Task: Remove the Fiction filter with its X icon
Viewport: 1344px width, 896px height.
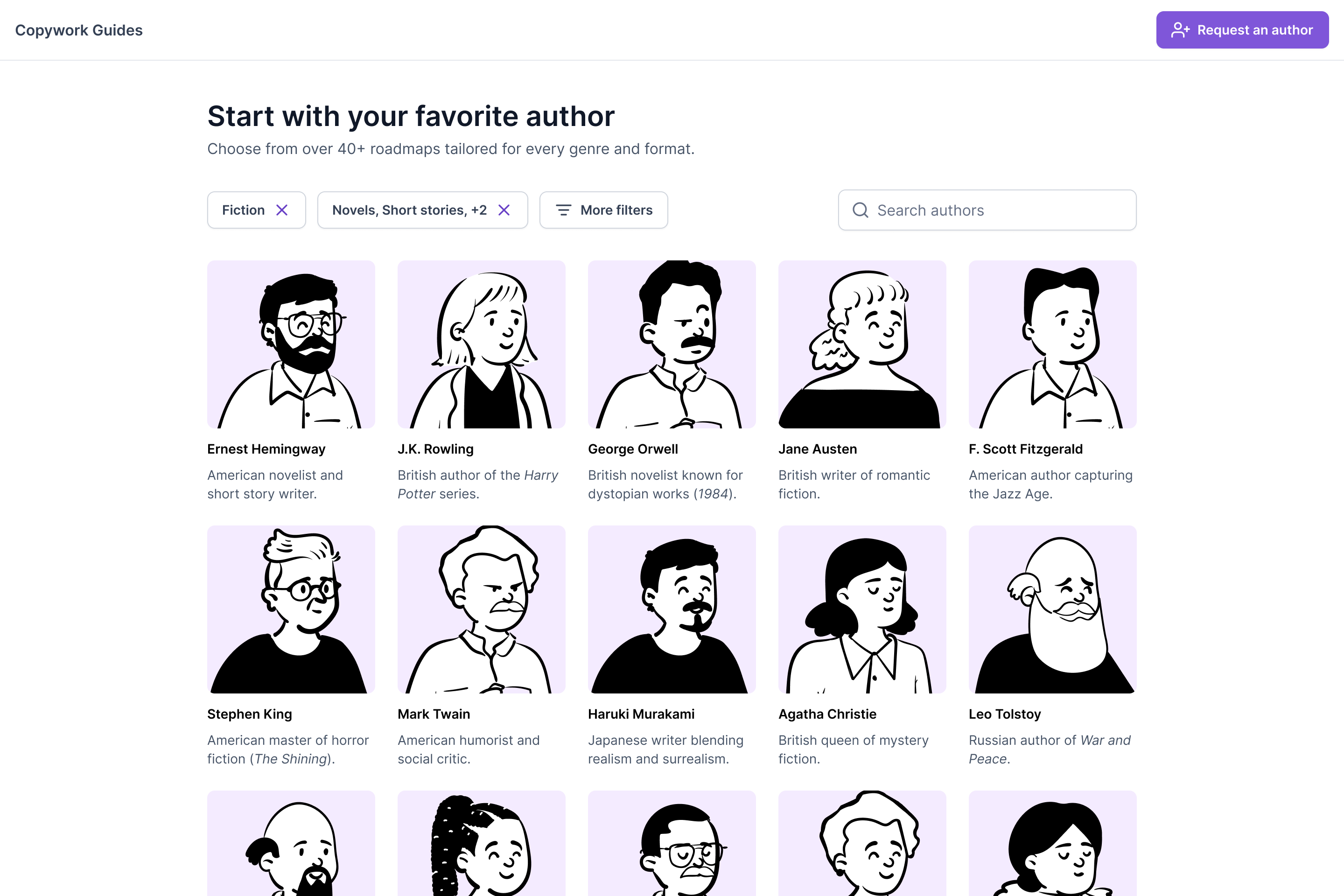Action: (x=282, y=210)
